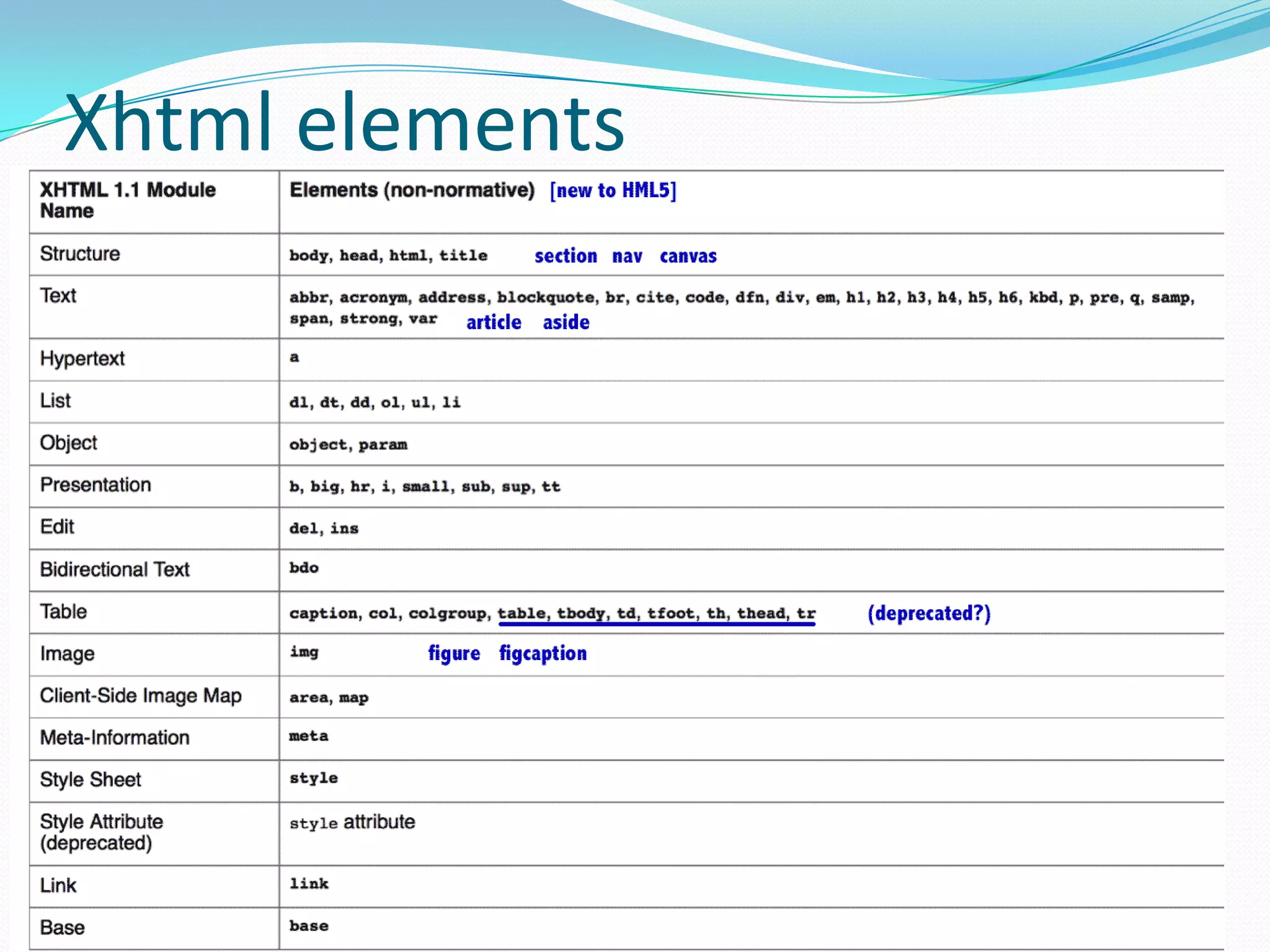Click the blue 'figcaption' annotation

543,654
